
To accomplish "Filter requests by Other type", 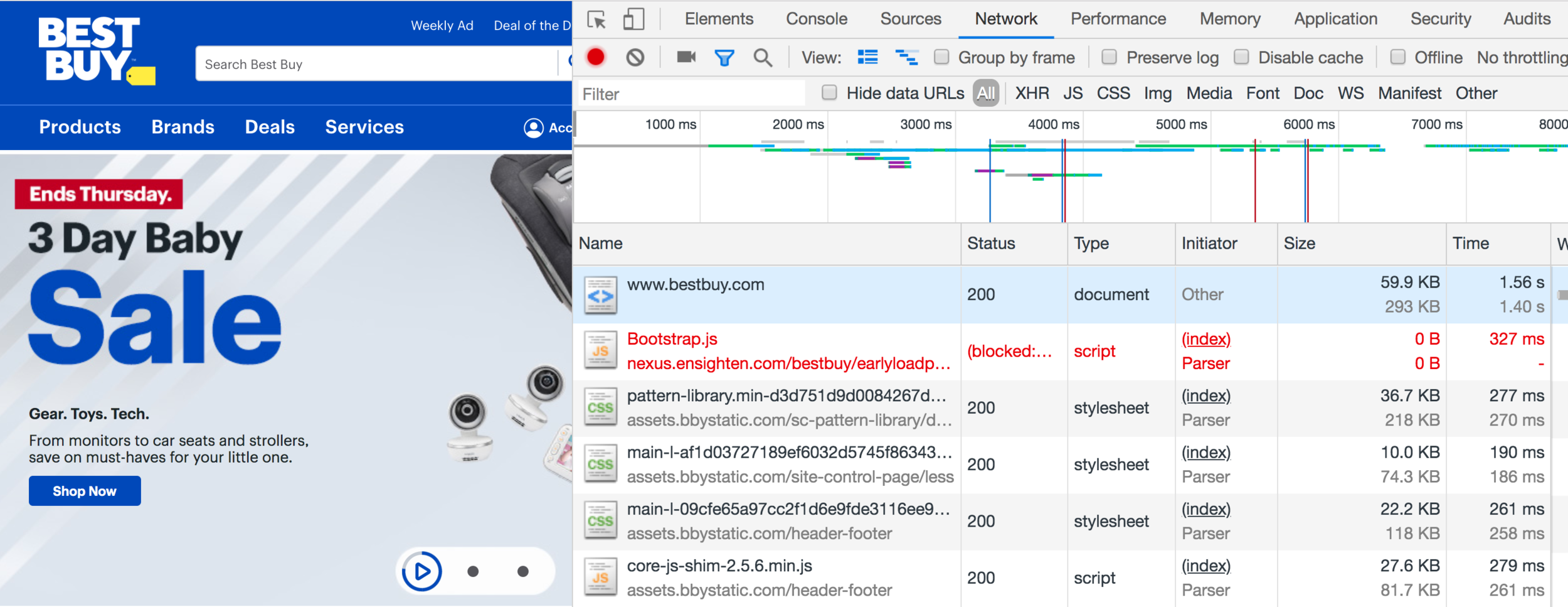I will tap(1476, 94).
